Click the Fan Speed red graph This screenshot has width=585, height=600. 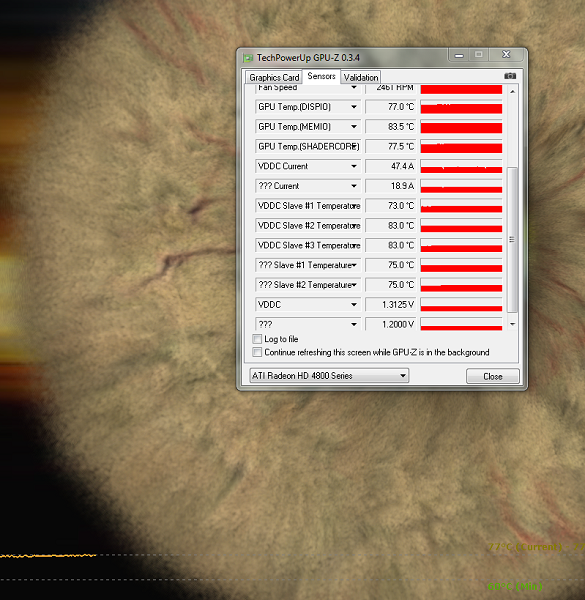click(461, 89)
